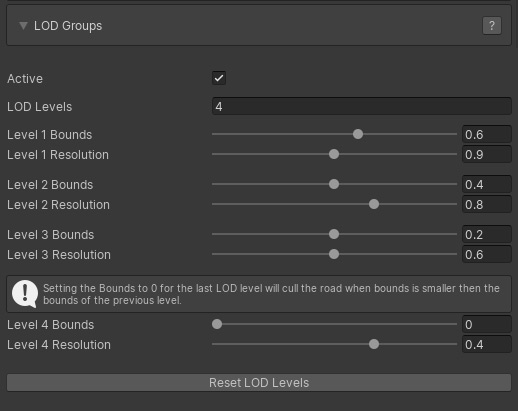The width and height of the screenshot is (518, 411).
Task: Select the Level 2 Resolution value field
Action: (x=486, y=204)
